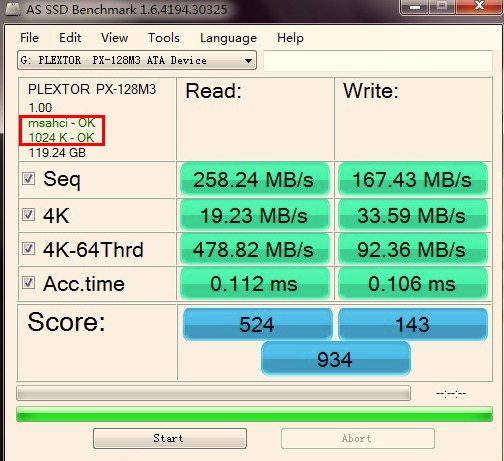Image resolution: width=504 pixels, height=461 pixels.
Task: Open the Tools menu
Action: point(164,38)
